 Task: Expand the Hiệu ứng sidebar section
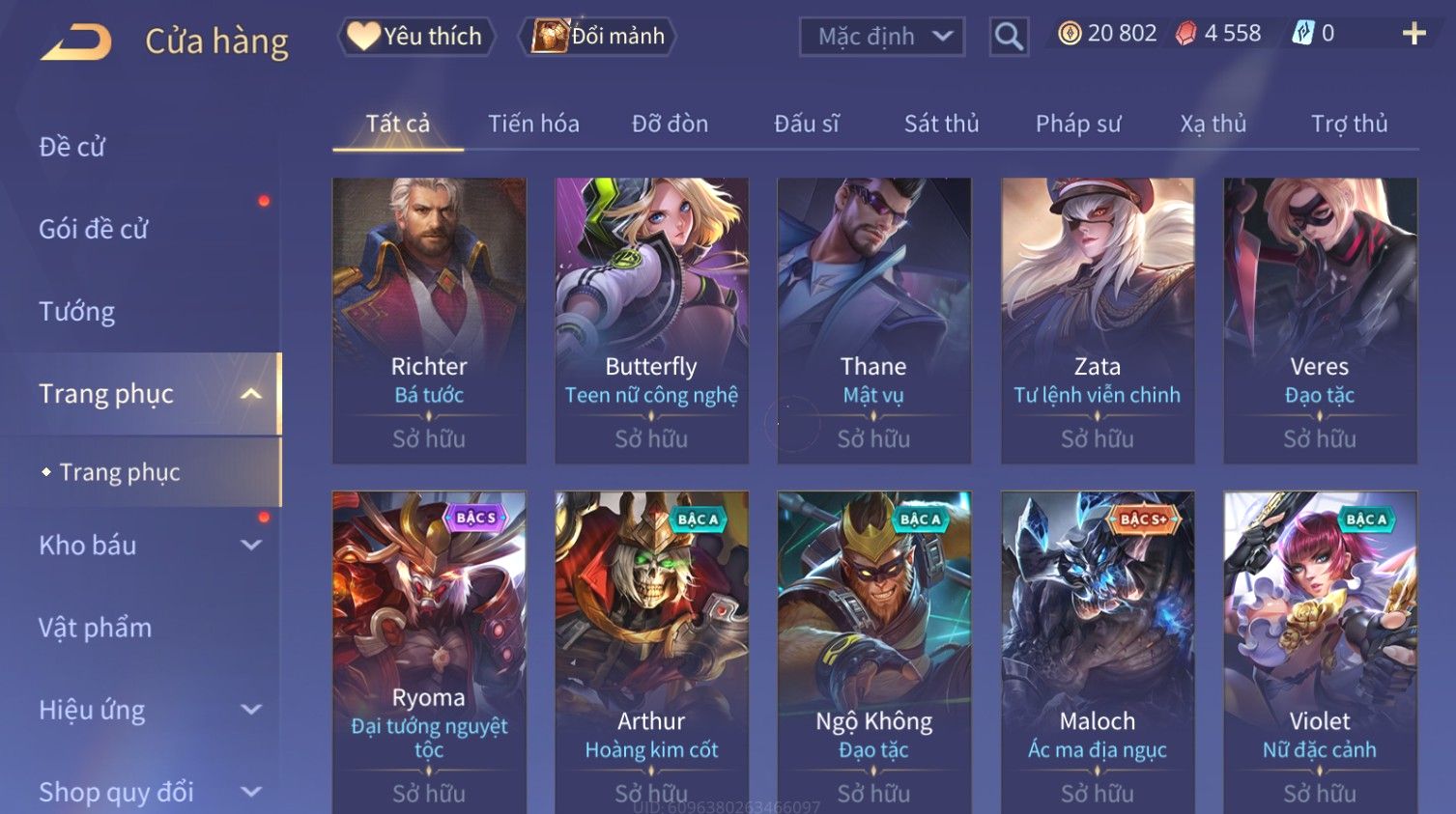(251, 710)
